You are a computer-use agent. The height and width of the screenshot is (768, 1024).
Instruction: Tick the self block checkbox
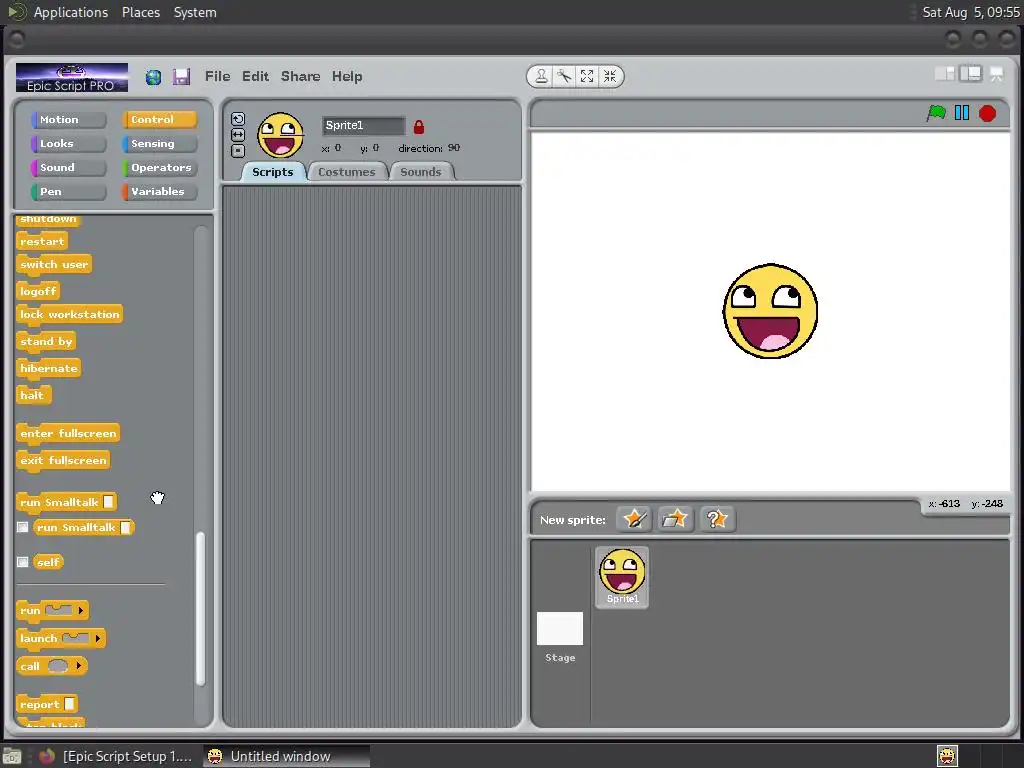click(x=22, y=562)
